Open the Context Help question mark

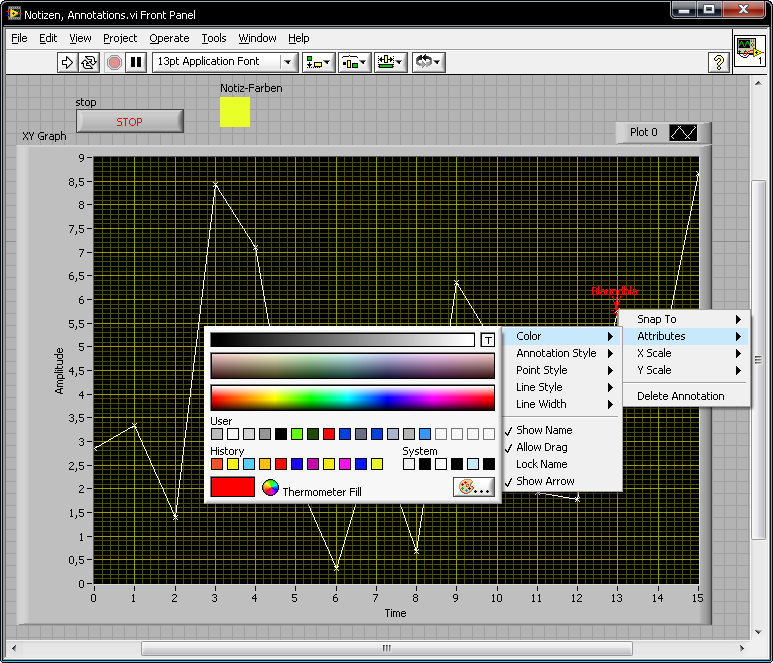(x=718, y=62)
